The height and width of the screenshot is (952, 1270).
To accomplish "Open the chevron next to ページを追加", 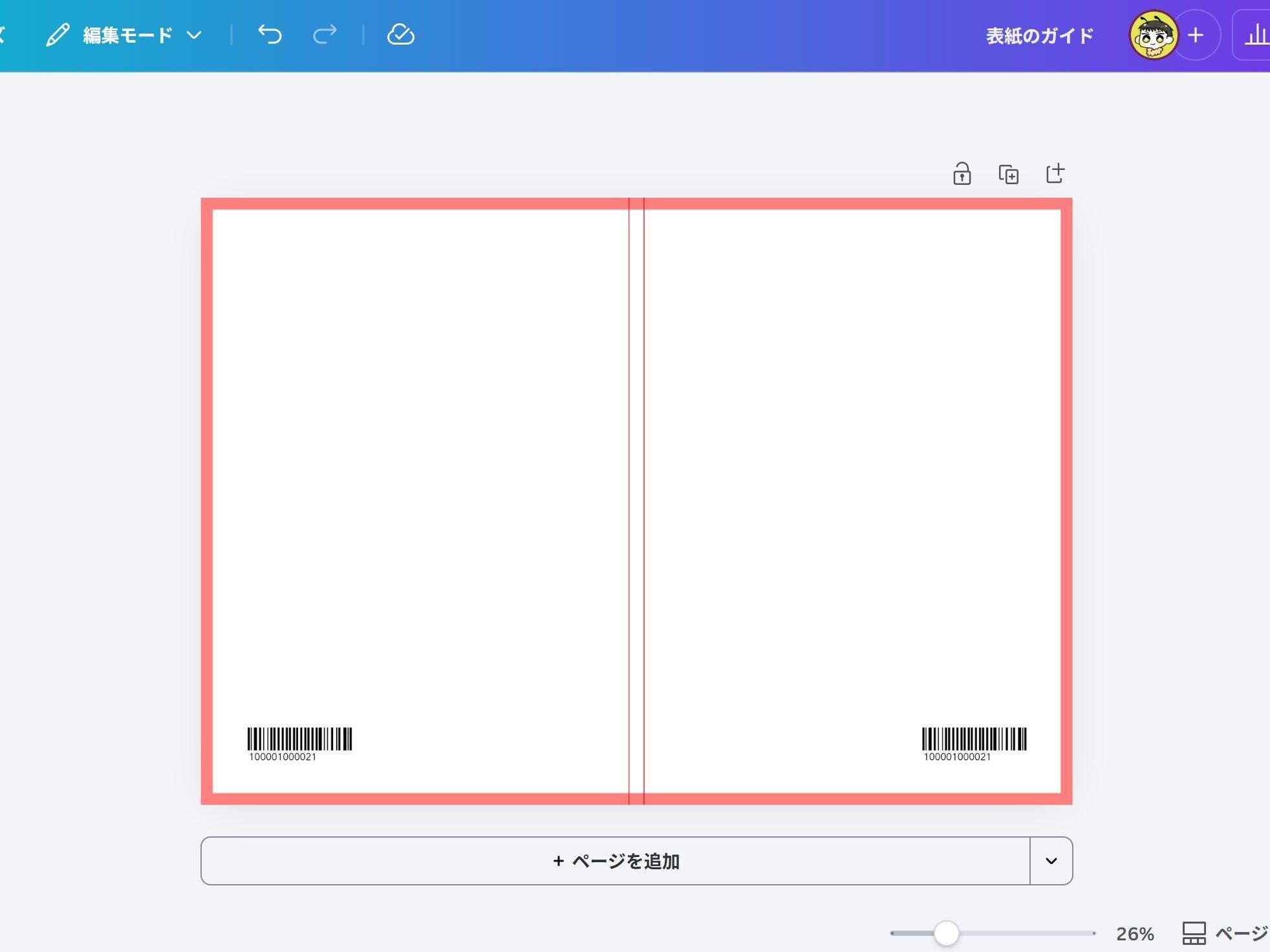I will click(1051, 861).
